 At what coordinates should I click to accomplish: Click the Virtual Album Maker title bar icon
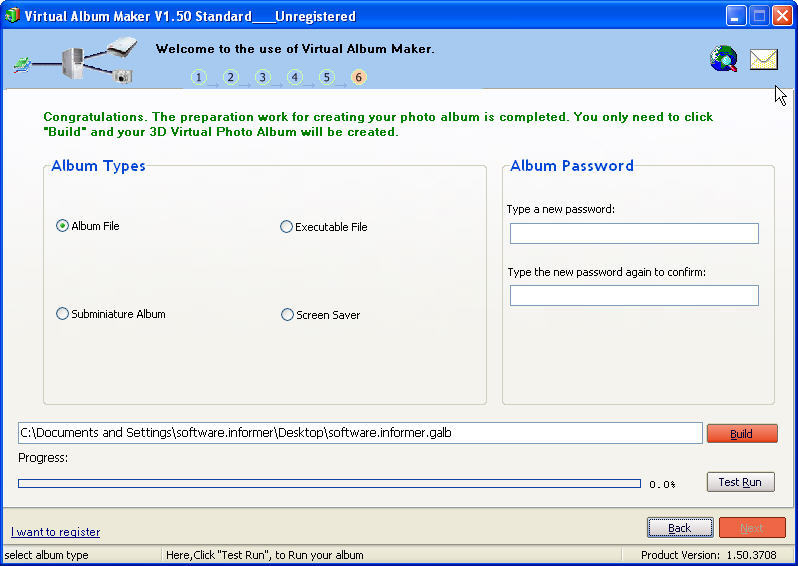[12, 15]
